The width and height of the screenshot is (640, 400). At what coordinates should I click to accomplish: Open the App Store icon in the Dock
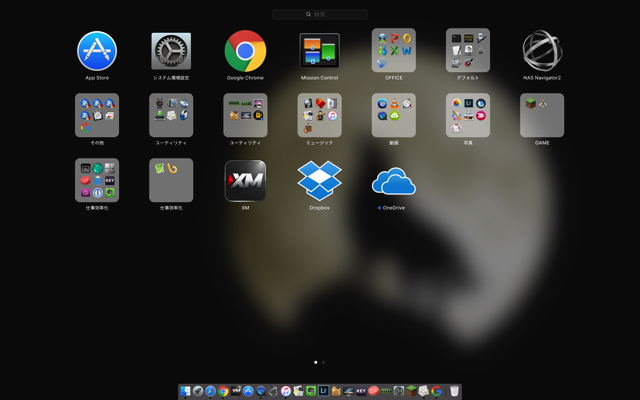click(248, 391)
